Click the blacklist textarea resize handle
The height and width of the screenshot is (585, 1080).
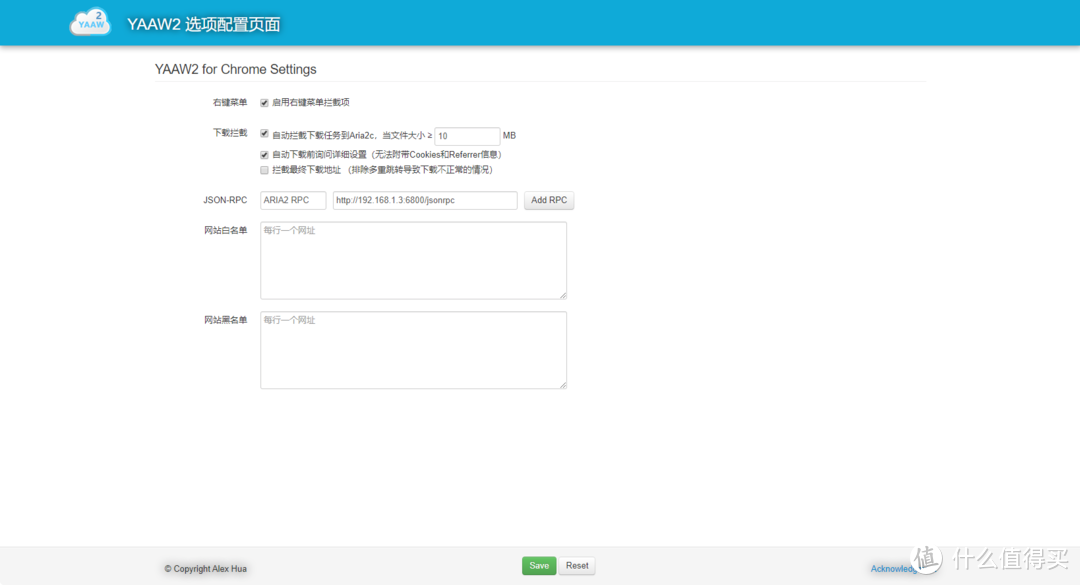click(x=563, y=384)
